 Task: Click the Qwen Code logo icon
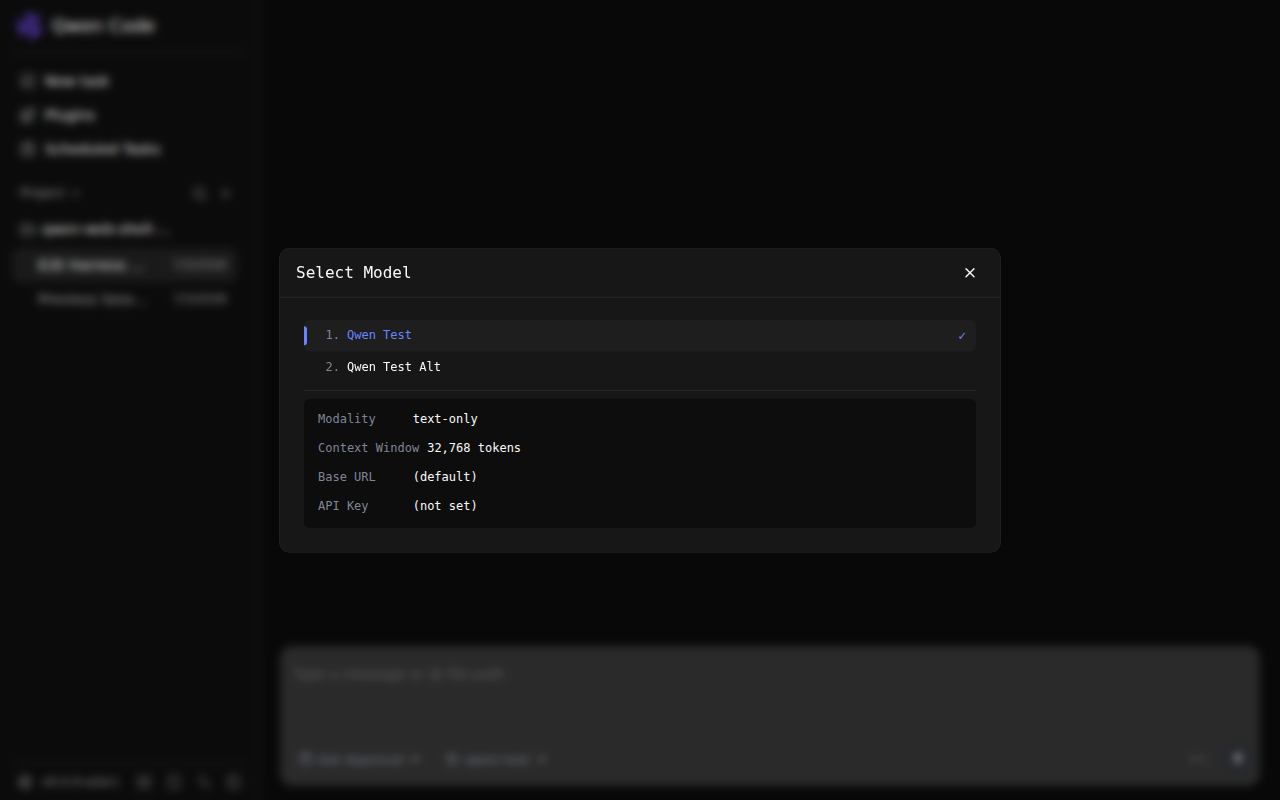tap(30, 25)
